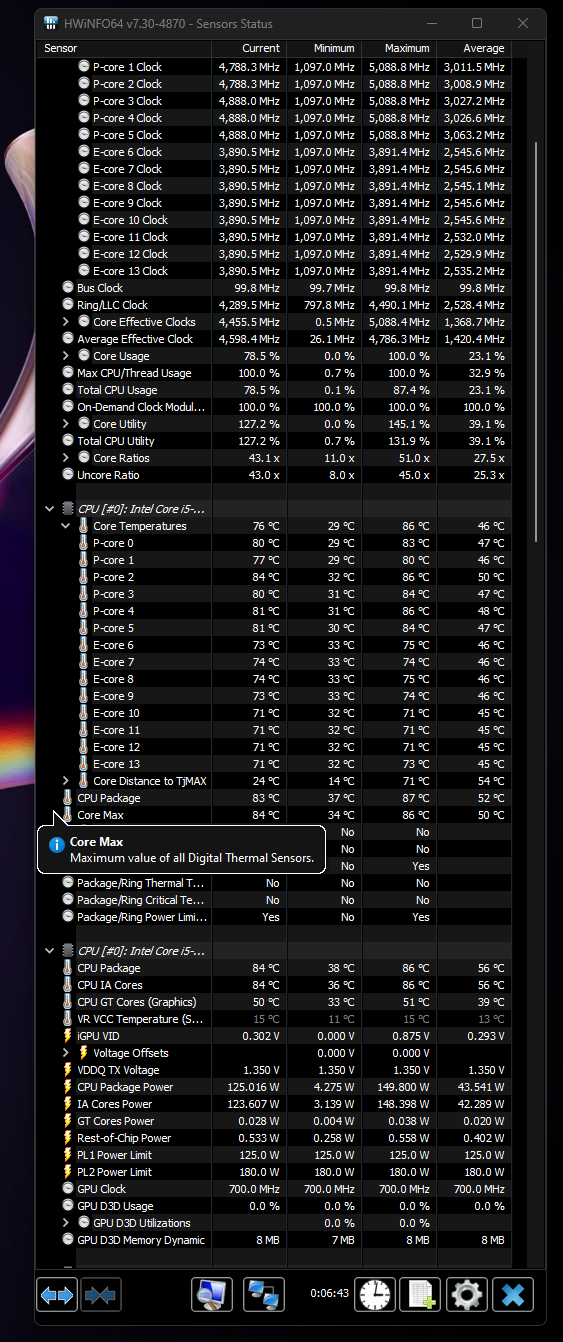Expand the GPU D3D Utilizations row

click(66, 1223)
